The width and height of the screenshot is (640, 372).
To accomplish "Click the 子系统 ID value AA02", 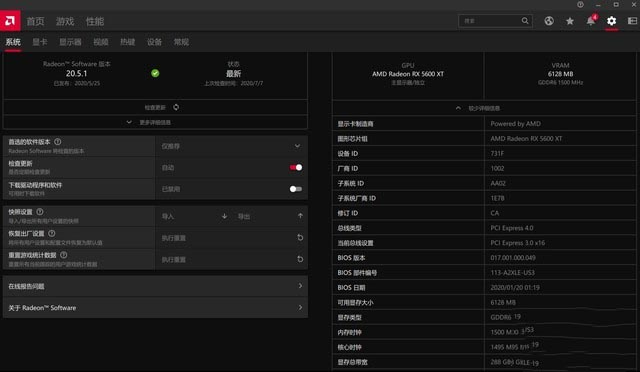I will (498, 183).
